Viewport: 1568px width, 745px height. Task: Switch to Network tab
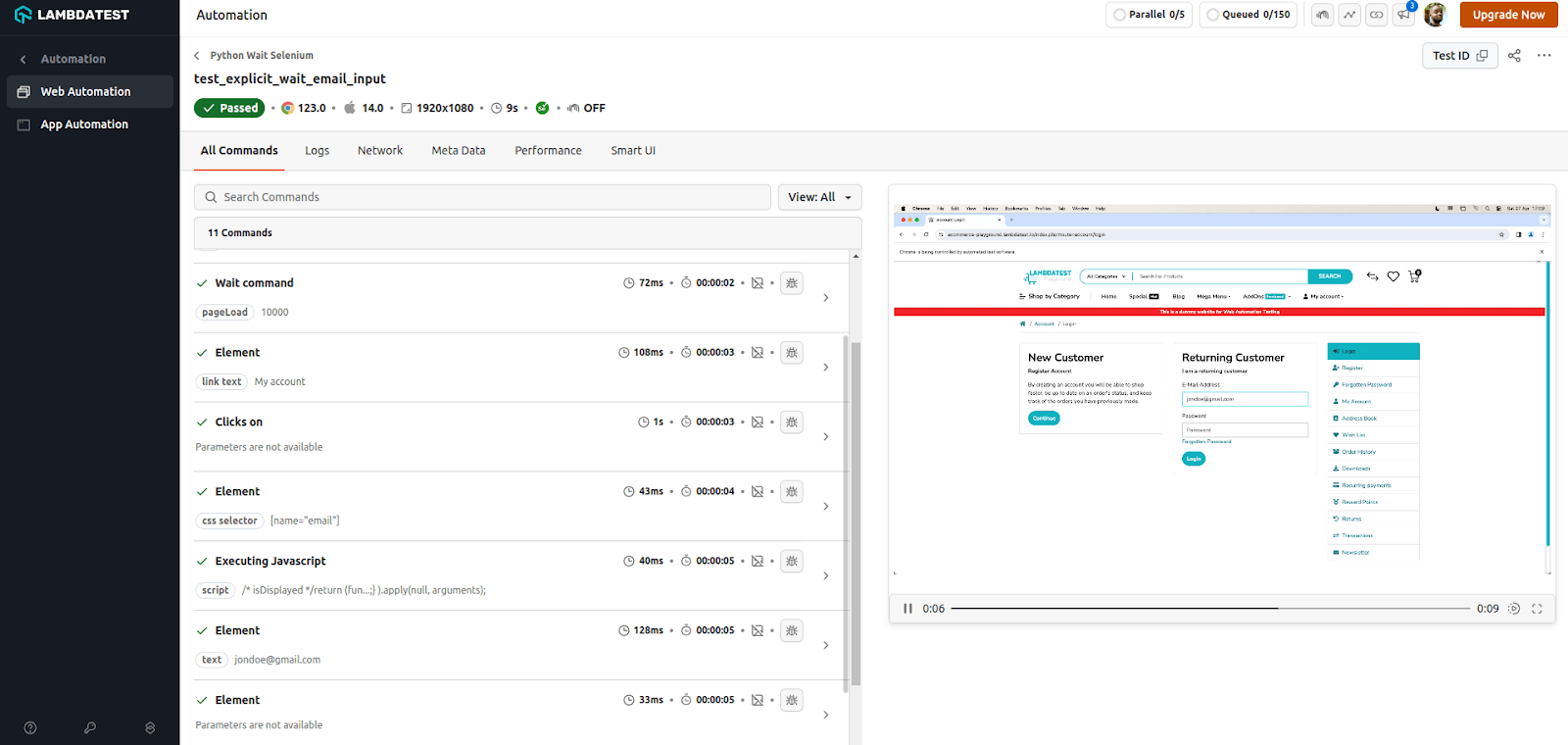point(380,151)
